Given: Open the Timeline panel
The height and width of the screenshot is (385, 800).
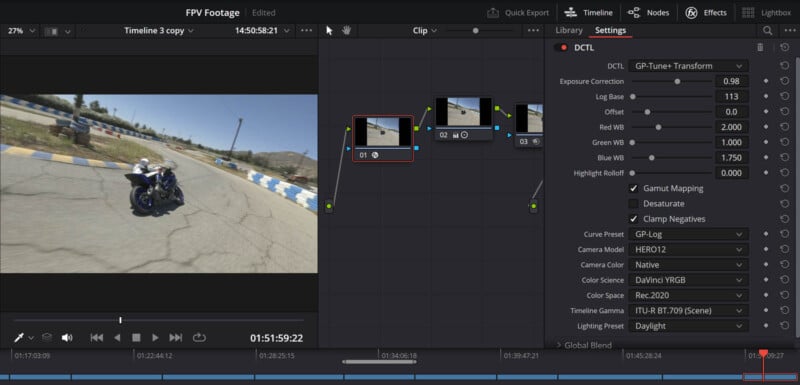Looking at the screenshot, I should pos(588,13).
